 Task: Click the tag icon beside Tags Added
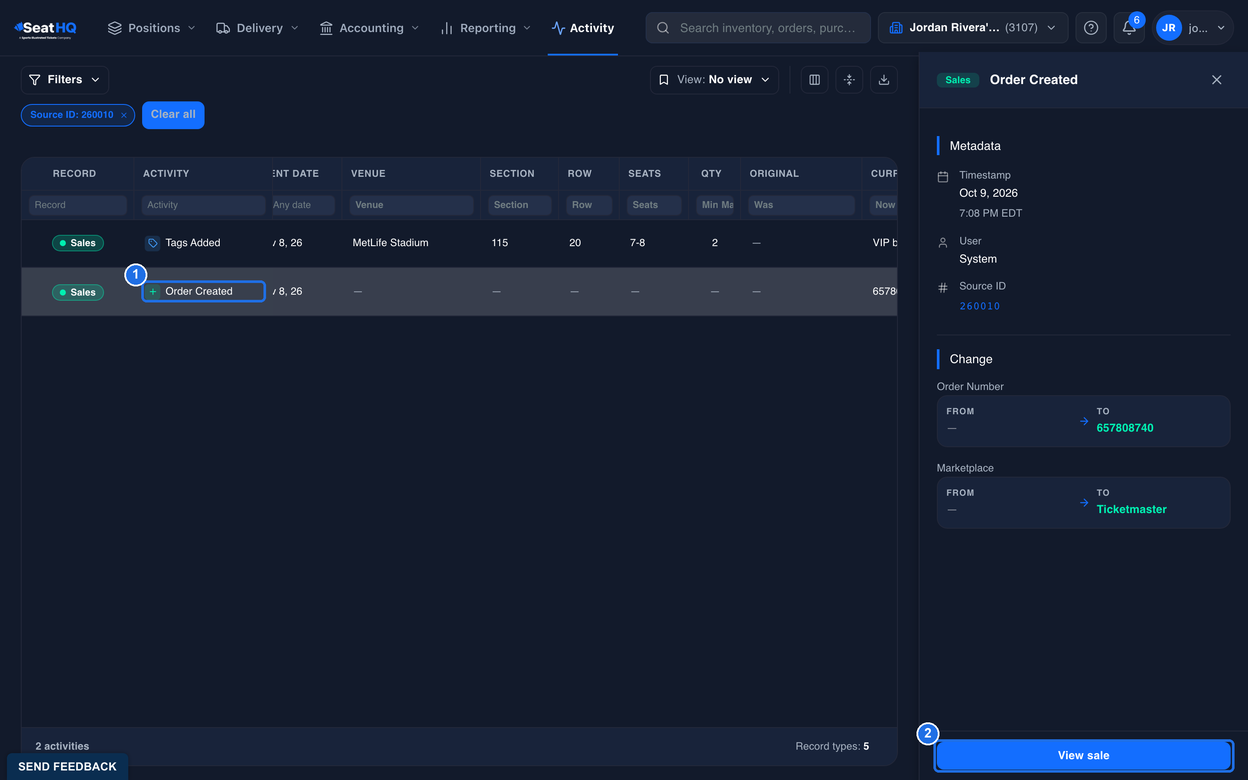pyautogui.click(x=153, y=243)
